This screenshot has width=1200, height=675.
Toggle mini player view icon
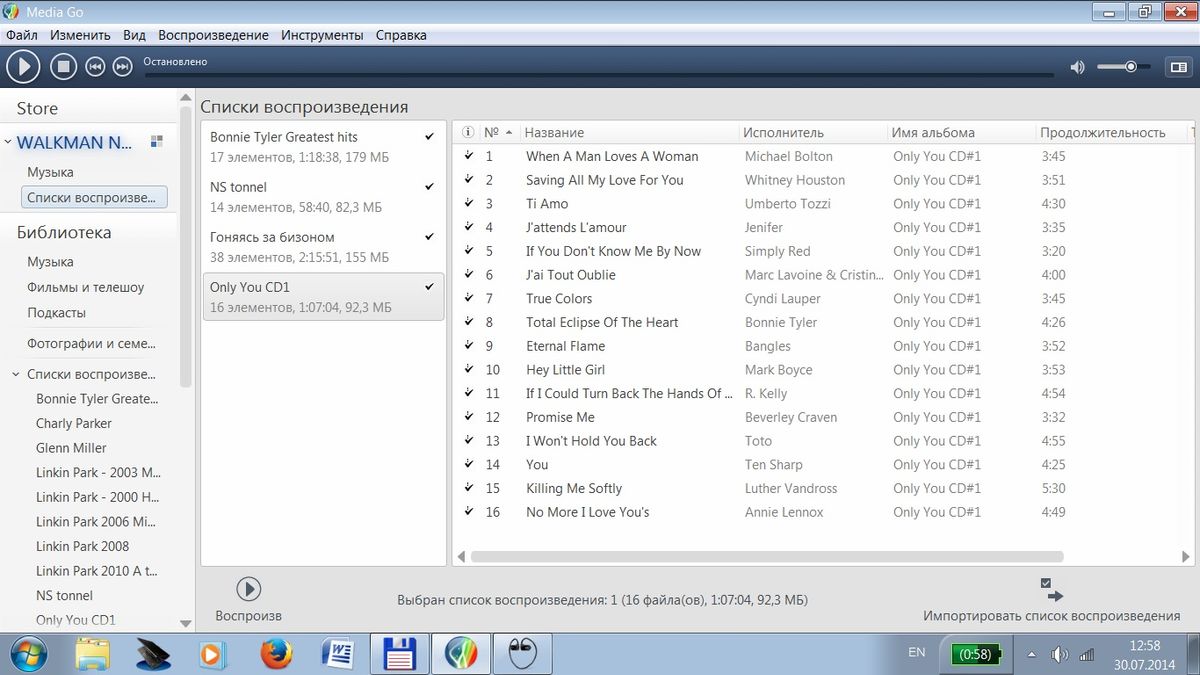1177,67
